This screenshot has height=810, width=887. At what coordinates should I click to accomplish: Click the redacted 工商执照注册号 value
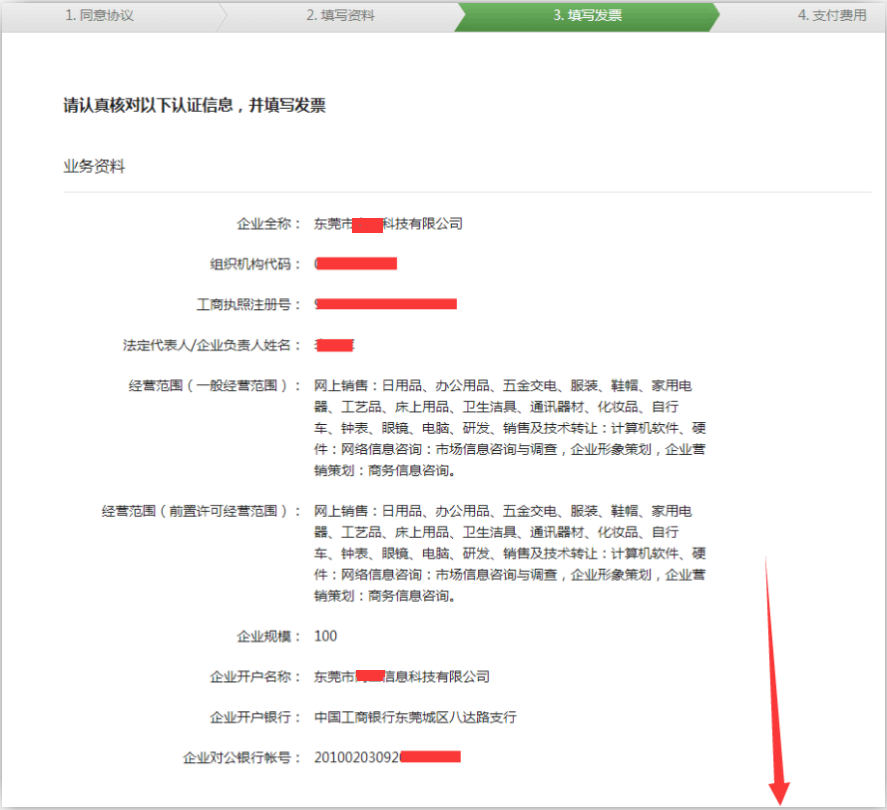(386, 304)
